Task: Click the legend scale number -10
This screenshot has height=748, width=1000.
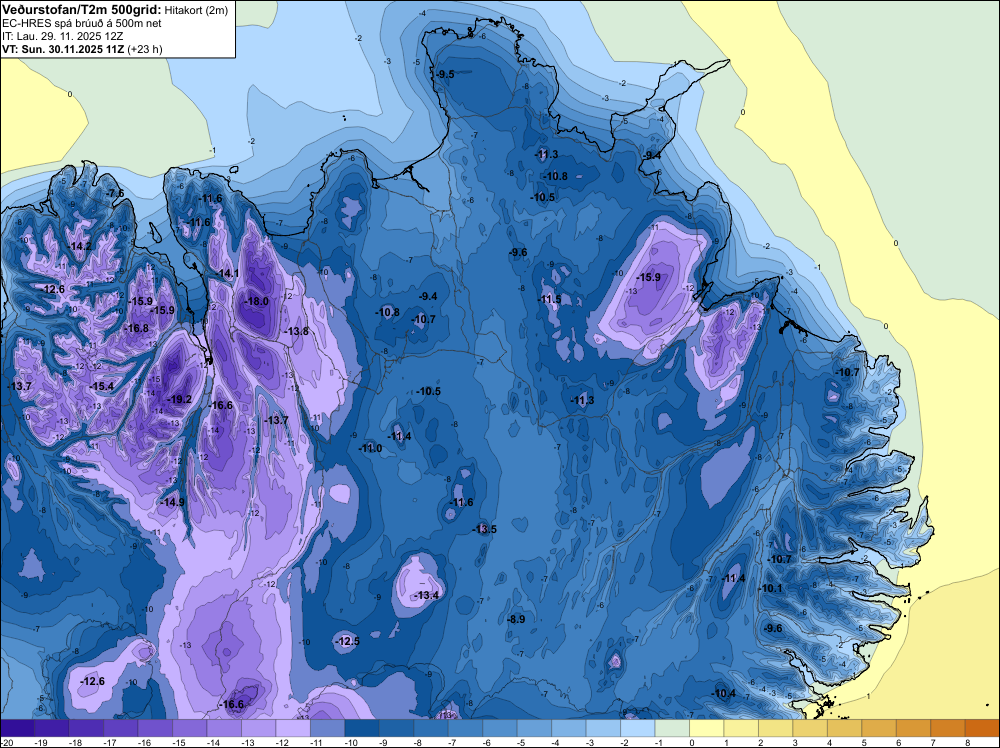Action: click(x=350, y=742)
